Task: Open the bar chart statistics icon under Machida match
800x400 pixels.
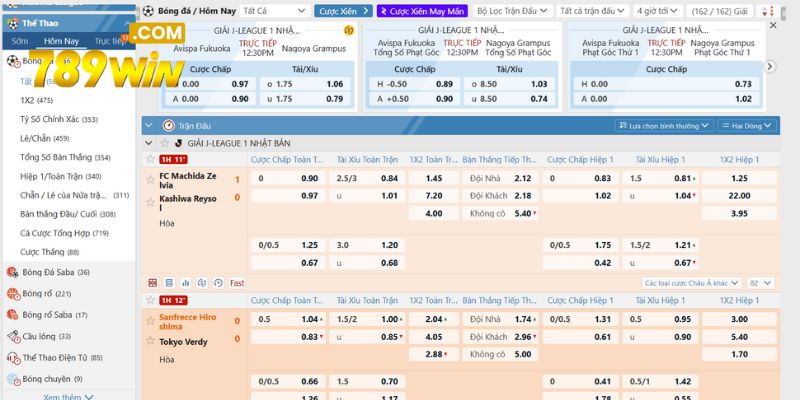Action: (186, 283)
